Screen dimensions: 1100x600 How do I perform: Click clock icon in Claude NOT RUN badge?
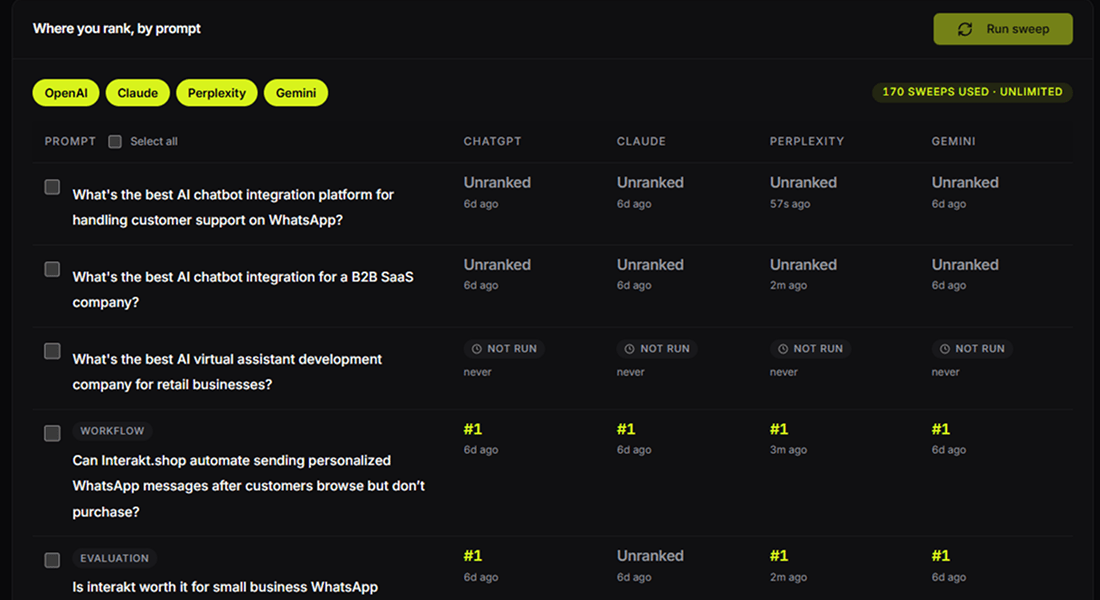point(629,349)
